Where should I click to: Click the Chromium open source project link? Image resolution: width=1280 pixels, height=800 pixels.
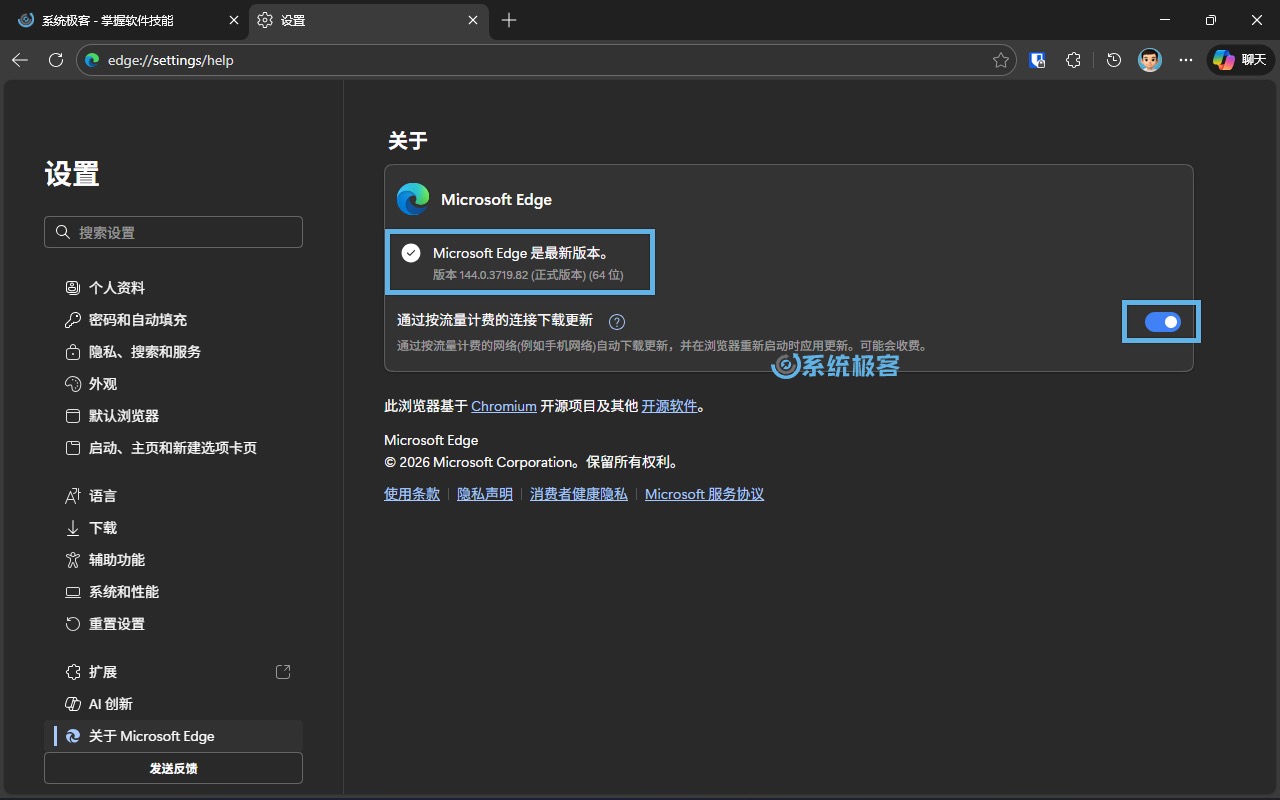pyautogui.click(x=503, y=406)
